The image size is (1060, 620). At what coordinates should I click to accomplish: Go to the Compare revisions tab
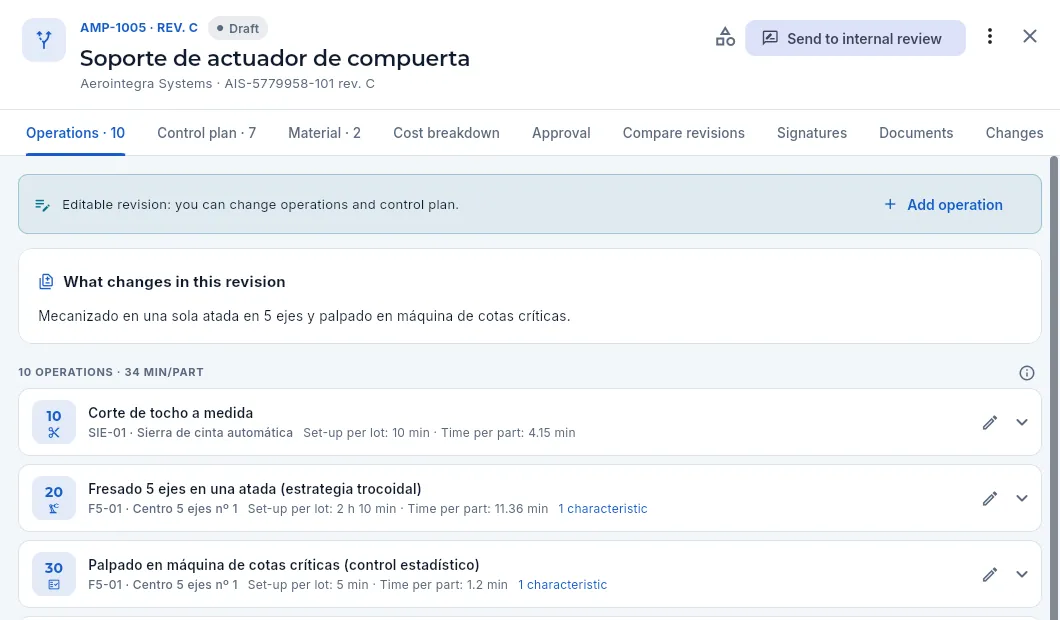coord(683,133)
